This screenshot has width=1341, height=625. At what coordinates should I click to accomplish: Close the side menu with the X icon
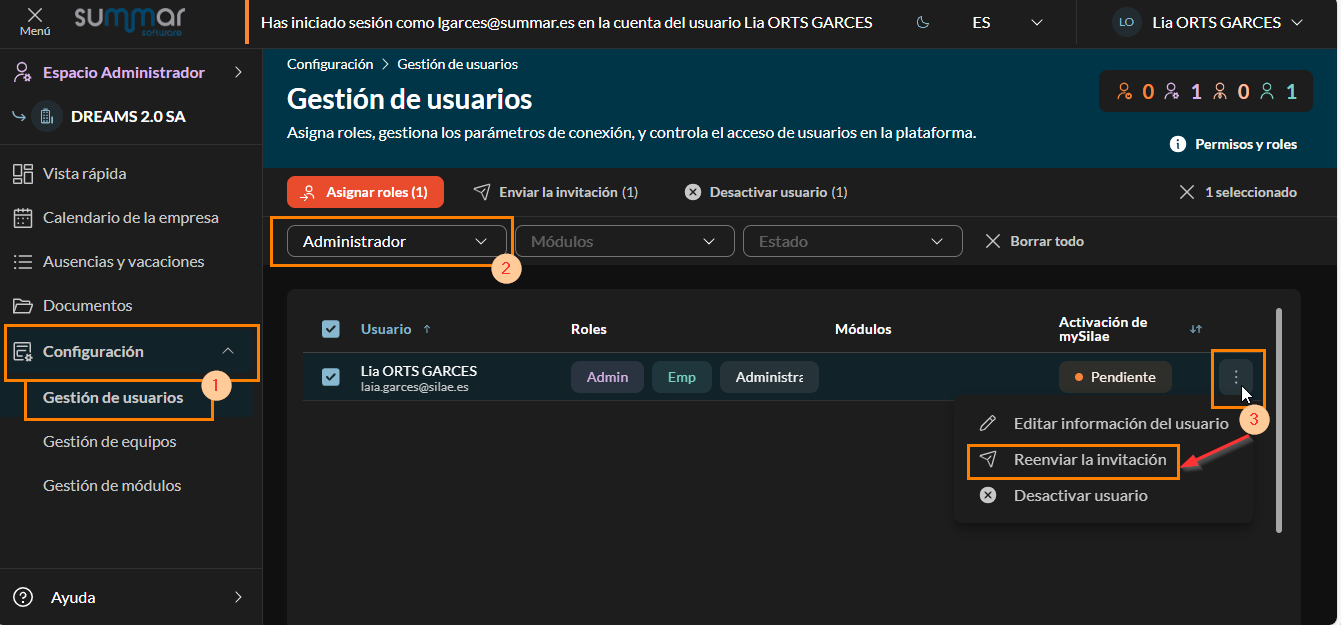(x=35, y=16)
